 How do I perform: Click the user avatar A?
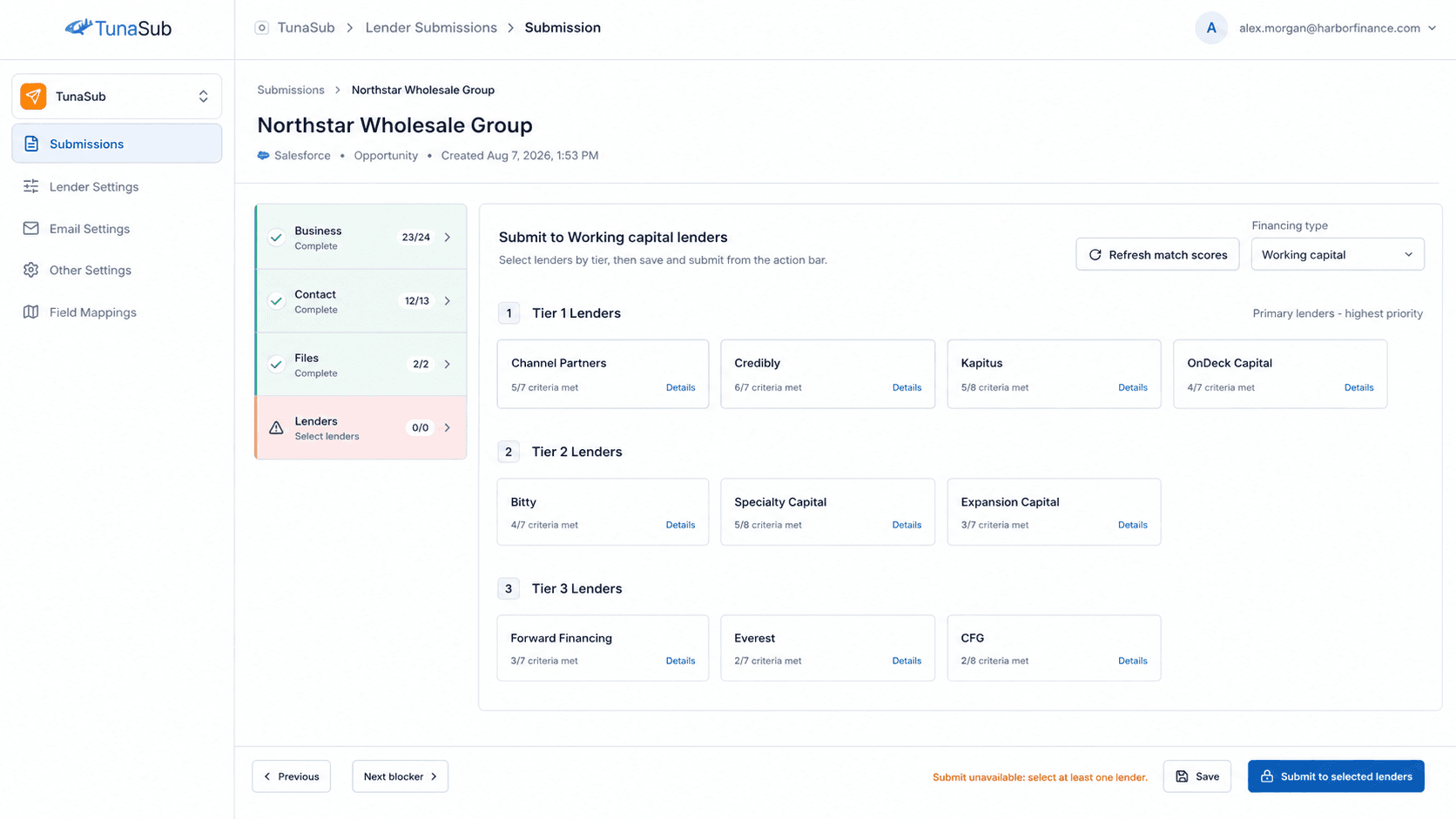[1210, 28]
